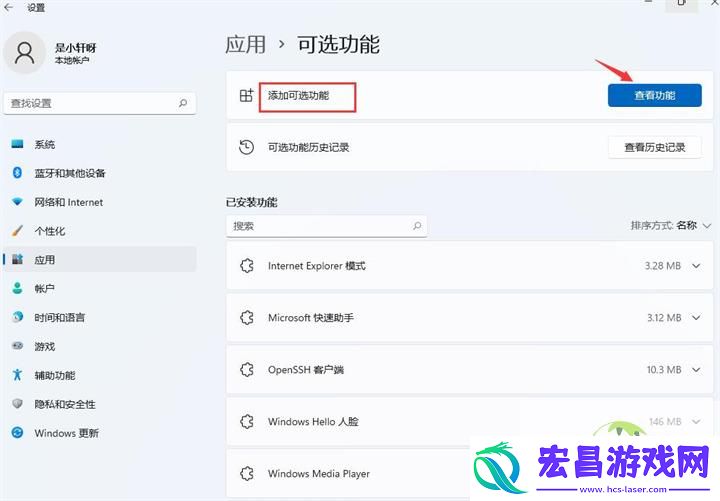
Task: Click the person icon beside 帐户
Action: pyautogui.click(x=17, y=288)
